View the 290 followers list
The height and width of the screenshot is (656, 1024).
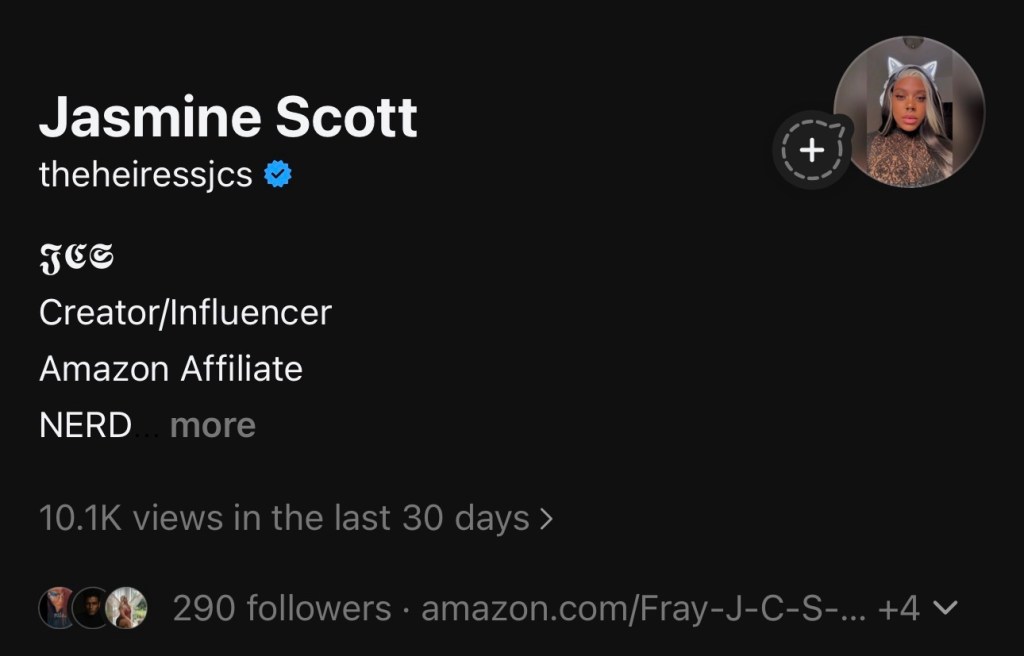click(282, 607)
